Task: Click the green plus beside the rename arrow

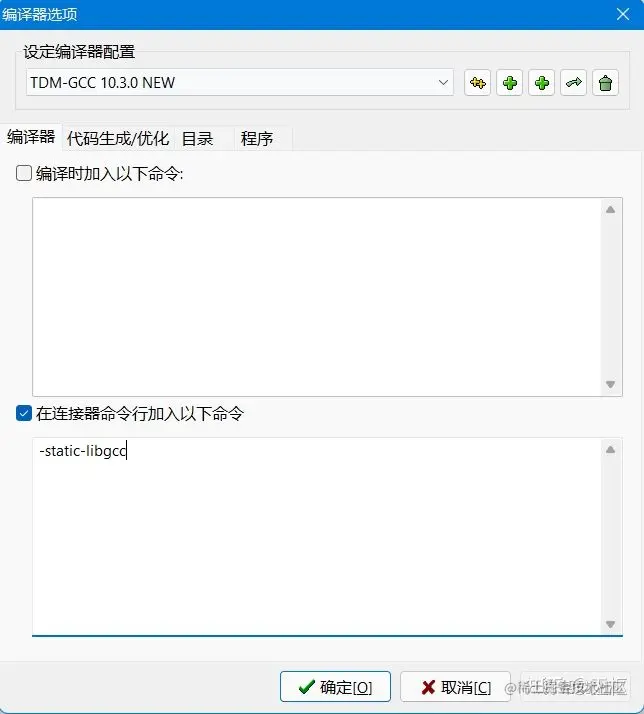Action: coord(542,83)
